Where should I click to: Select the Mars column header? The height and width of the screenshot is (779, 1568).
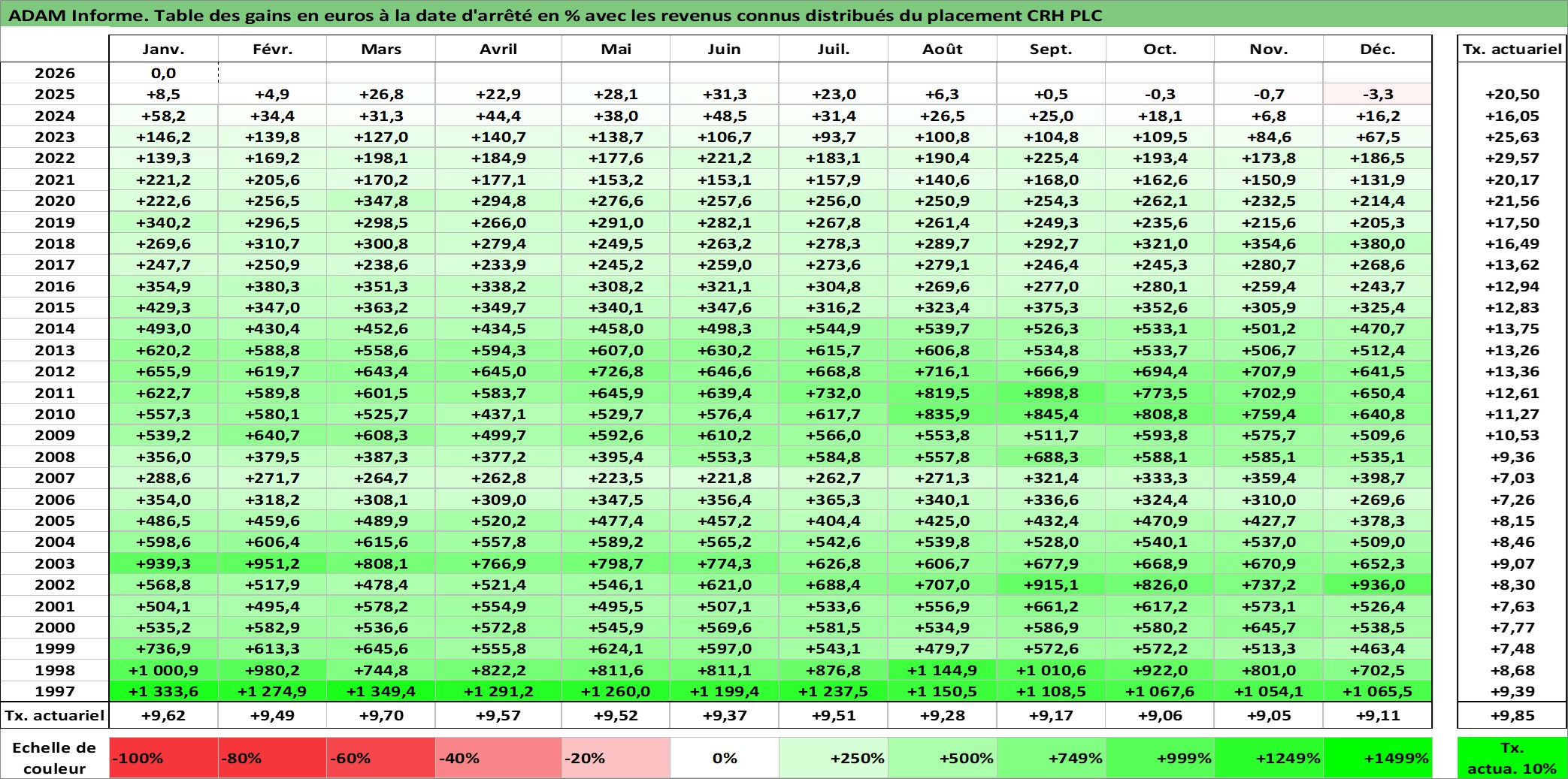(381, 49)
